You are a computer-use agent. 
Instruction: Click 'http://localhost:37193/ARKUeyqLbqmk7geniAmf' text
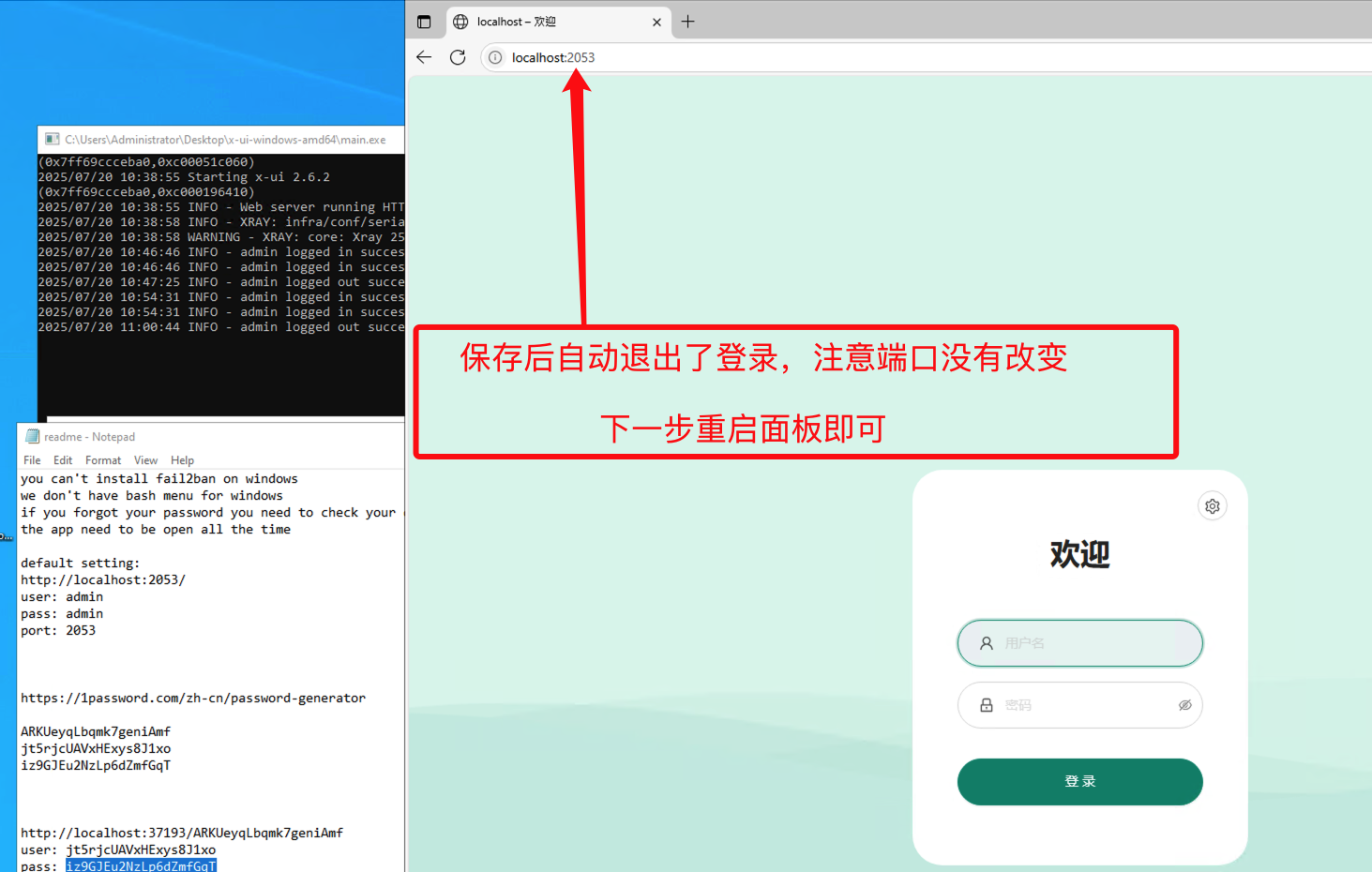pyautogui.click(x=182, y=833)
